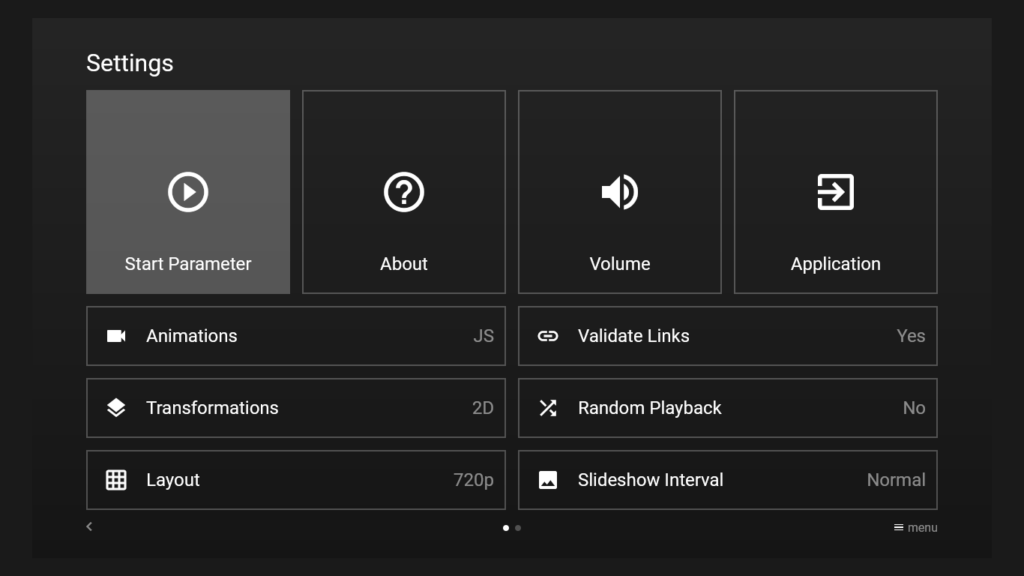Viewport: 1024px width, 576px height.
Task: Switch Animations JS value
Action: pyautogui.click(x=483, y=336)
